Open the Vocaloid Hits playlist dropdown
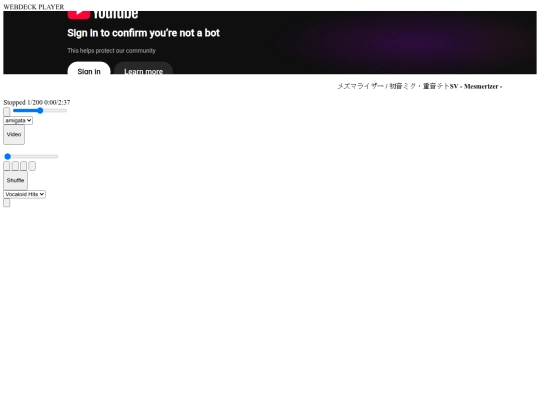The image size is (540, 405). pyautogui.click(x=24, y=194)
